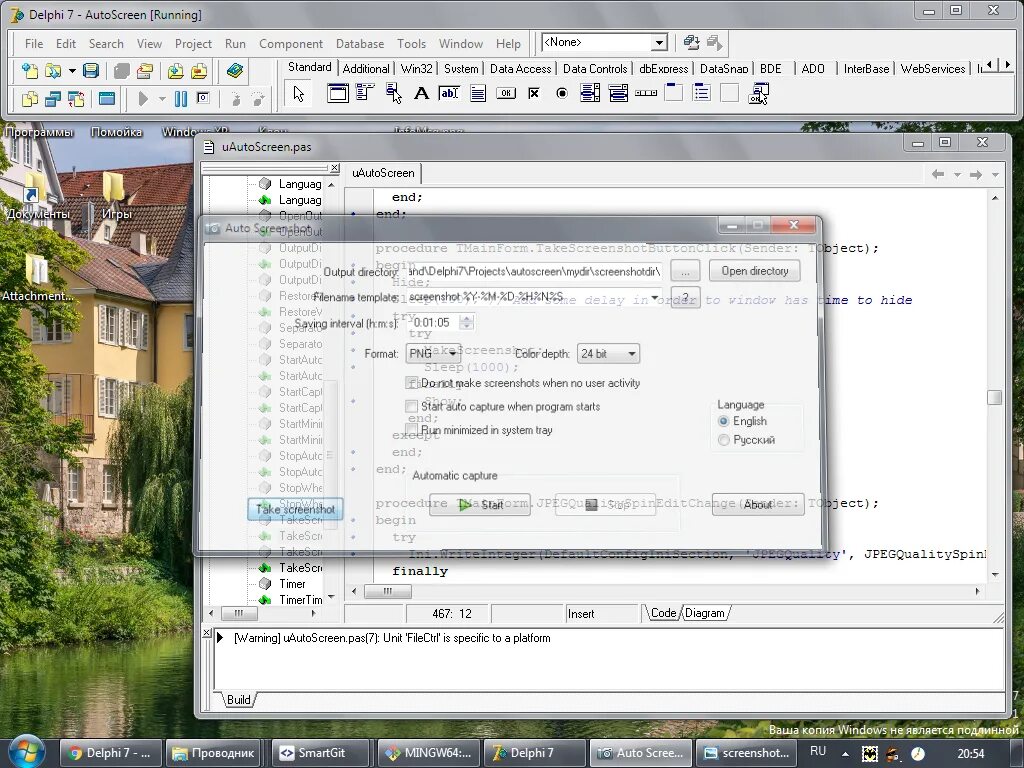Click Toggle Form/Unit toolbar icon

click(x=76, y=99)
